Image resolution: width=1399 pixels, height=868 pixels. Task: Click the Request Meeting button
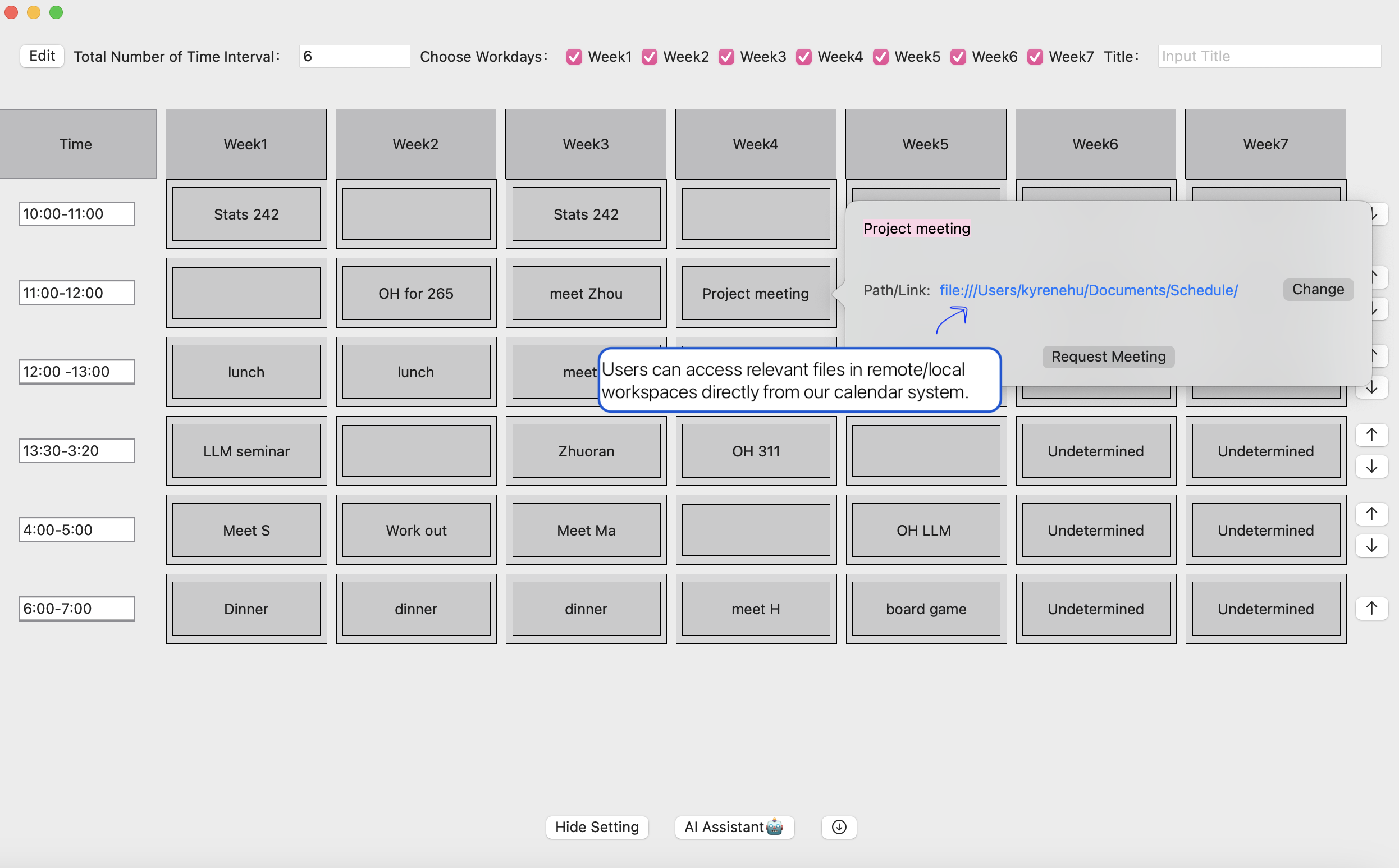tap(1108, 357)
